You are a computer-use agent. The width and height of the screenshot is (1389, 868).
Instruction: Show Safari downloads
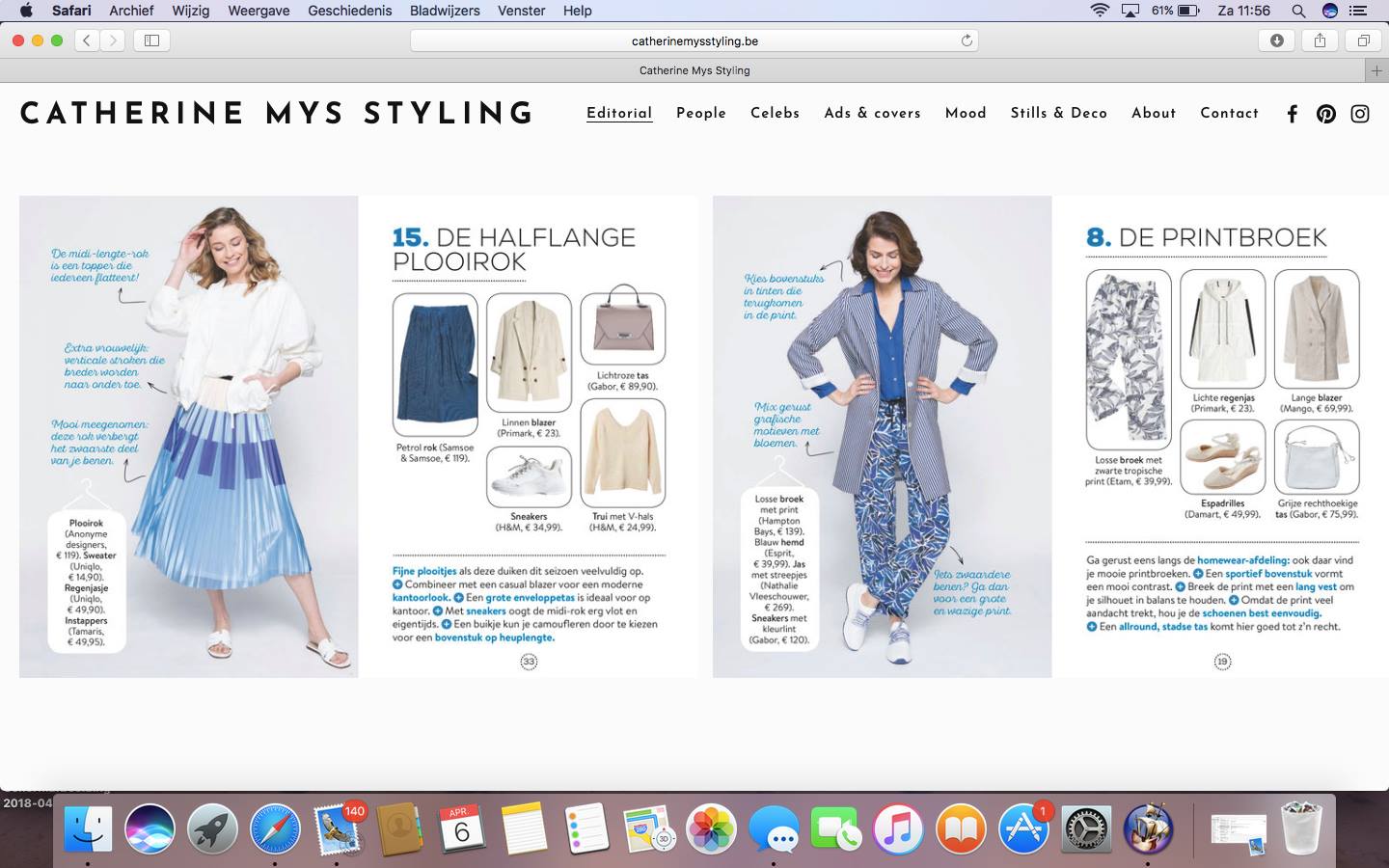point(1277,41)
